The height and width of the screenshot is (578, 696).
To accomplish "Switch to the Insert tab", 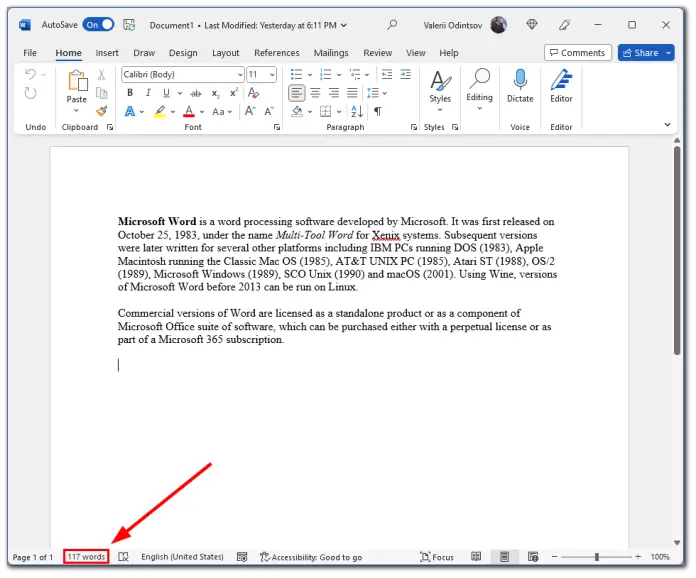I will pyautogui.click(x=107, y=53).
